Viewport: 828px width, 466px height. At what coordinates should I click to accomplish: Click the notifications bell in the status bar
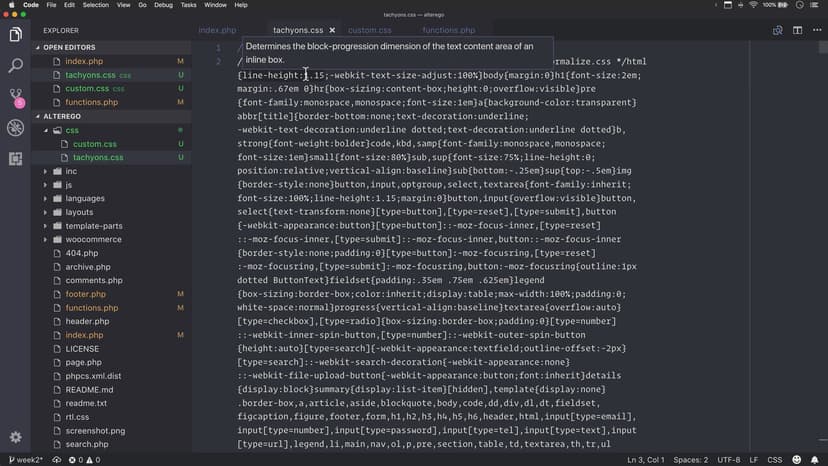[815, 459]
